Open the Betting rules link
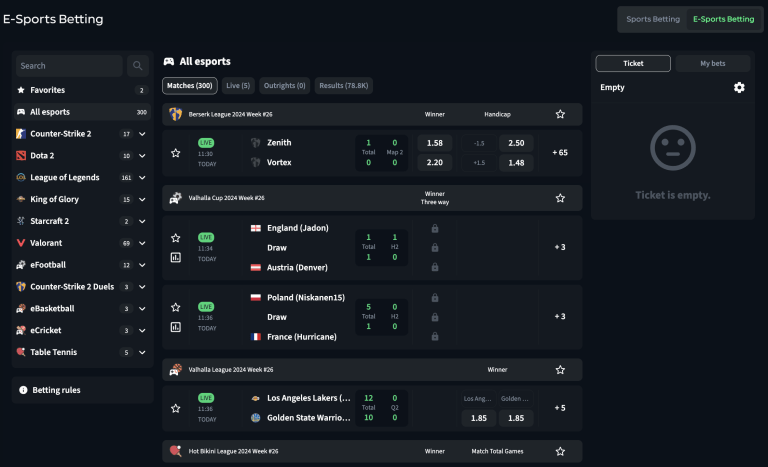Viewport: 768px width, 467px height. tap(56, 390)
